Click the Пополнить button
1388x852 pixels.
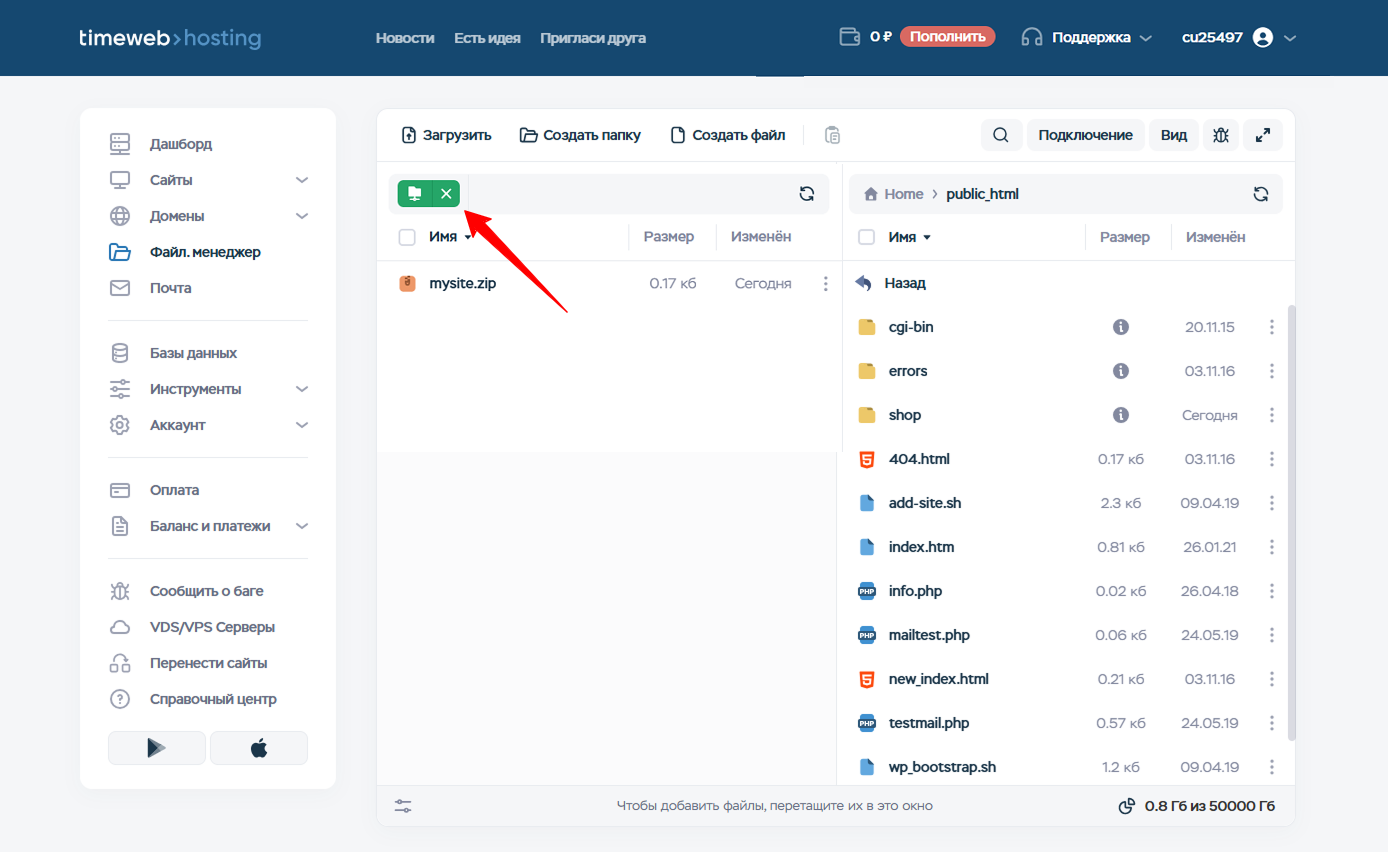pos(948,37)
